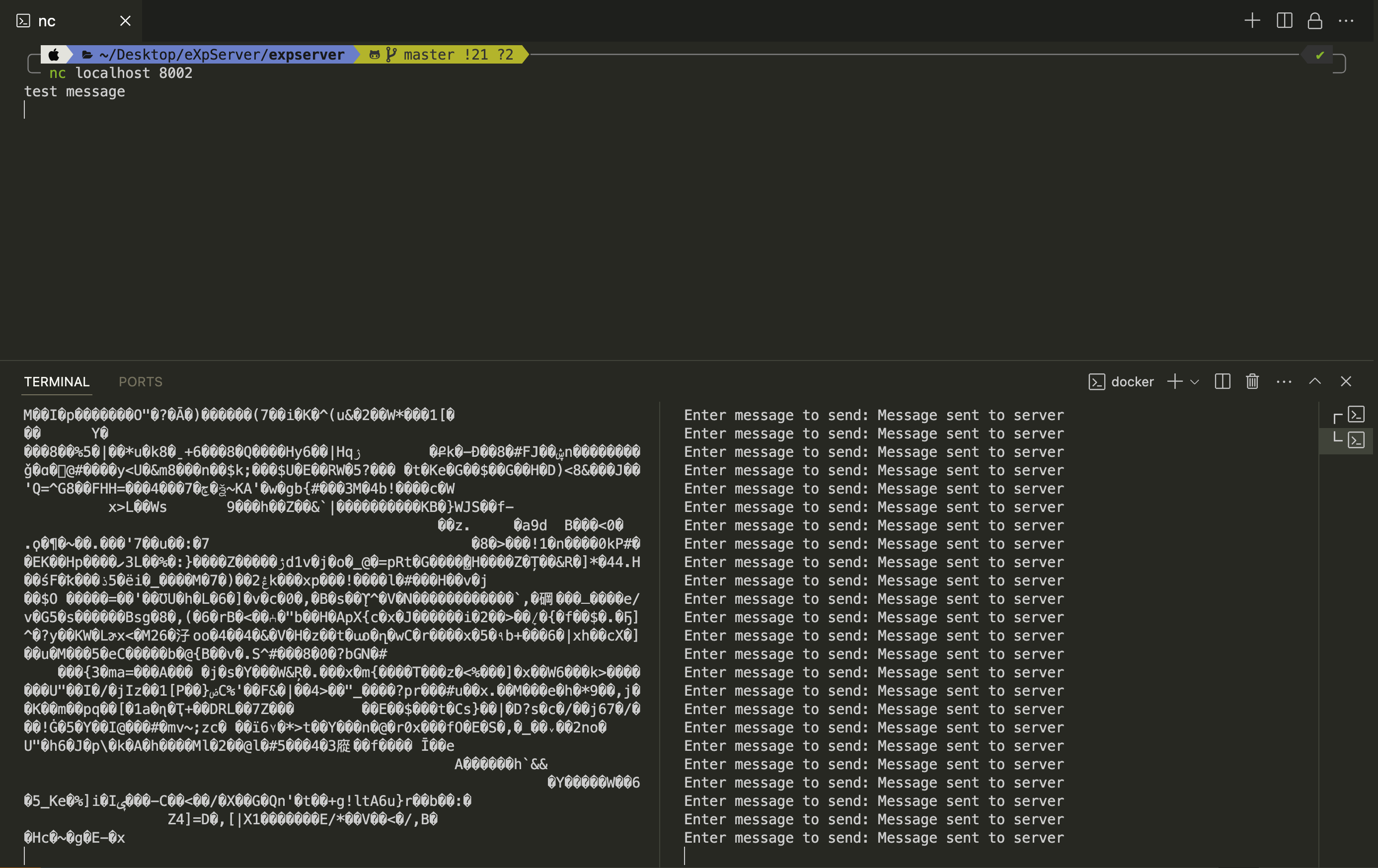The image size is (1378, 868).
Task: Click the green checkmark status in the prompt
Action: [x=1319, y=56]
